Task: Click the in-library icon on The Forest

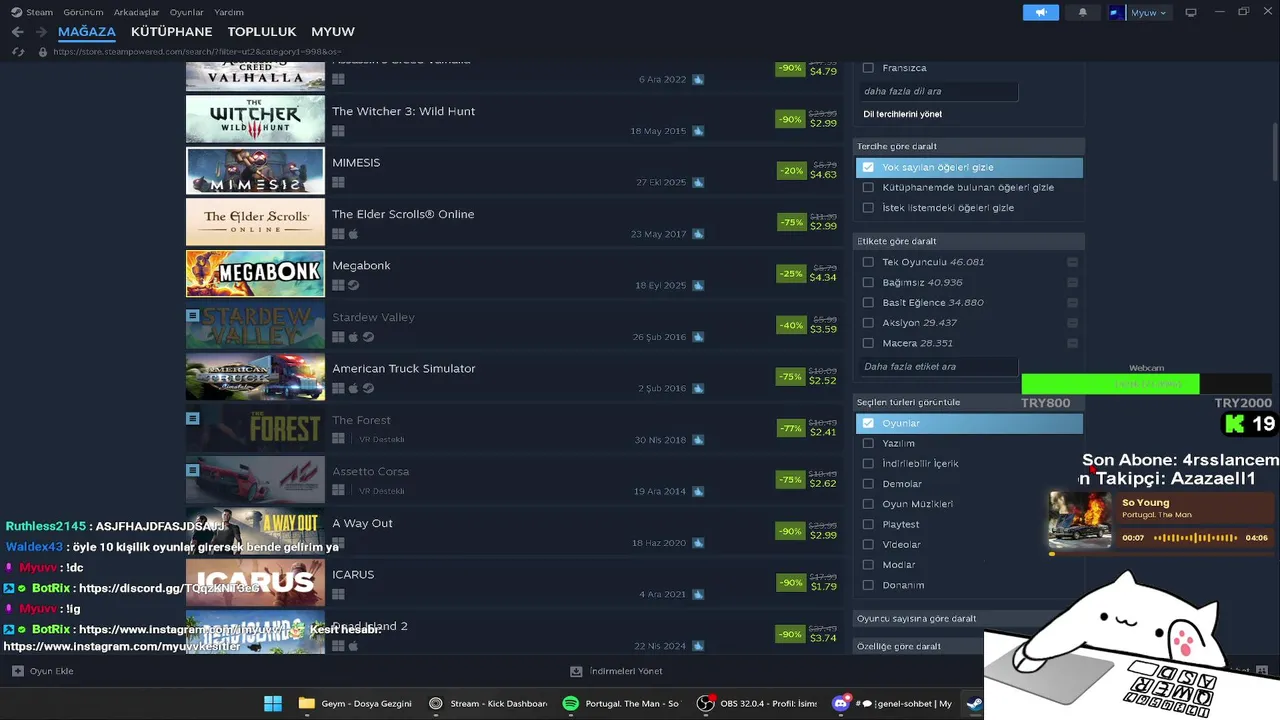Action: click(x=193, y=418)
